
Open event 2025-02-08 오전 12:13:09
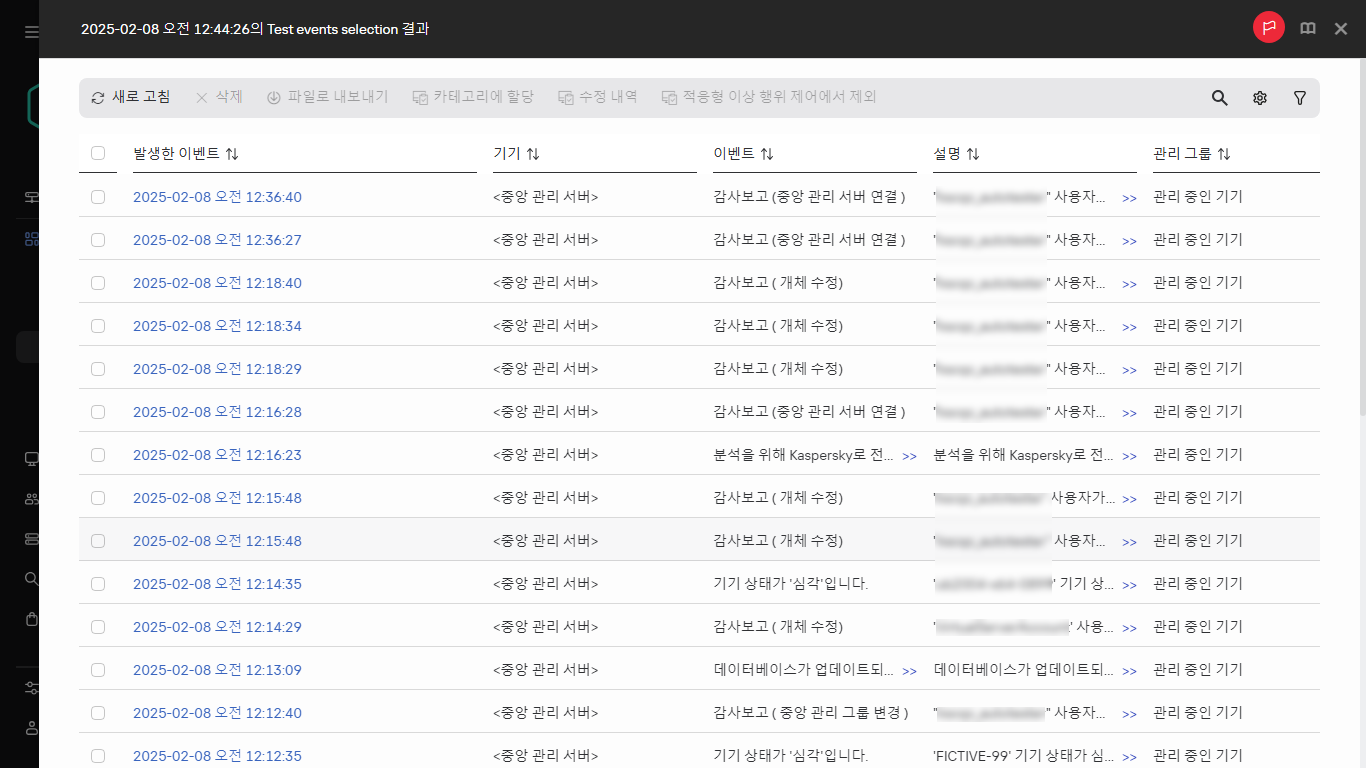pos(217,670)
